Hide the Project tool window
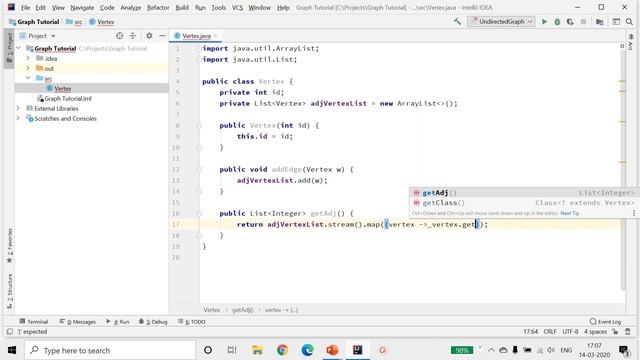 [162, 36]
